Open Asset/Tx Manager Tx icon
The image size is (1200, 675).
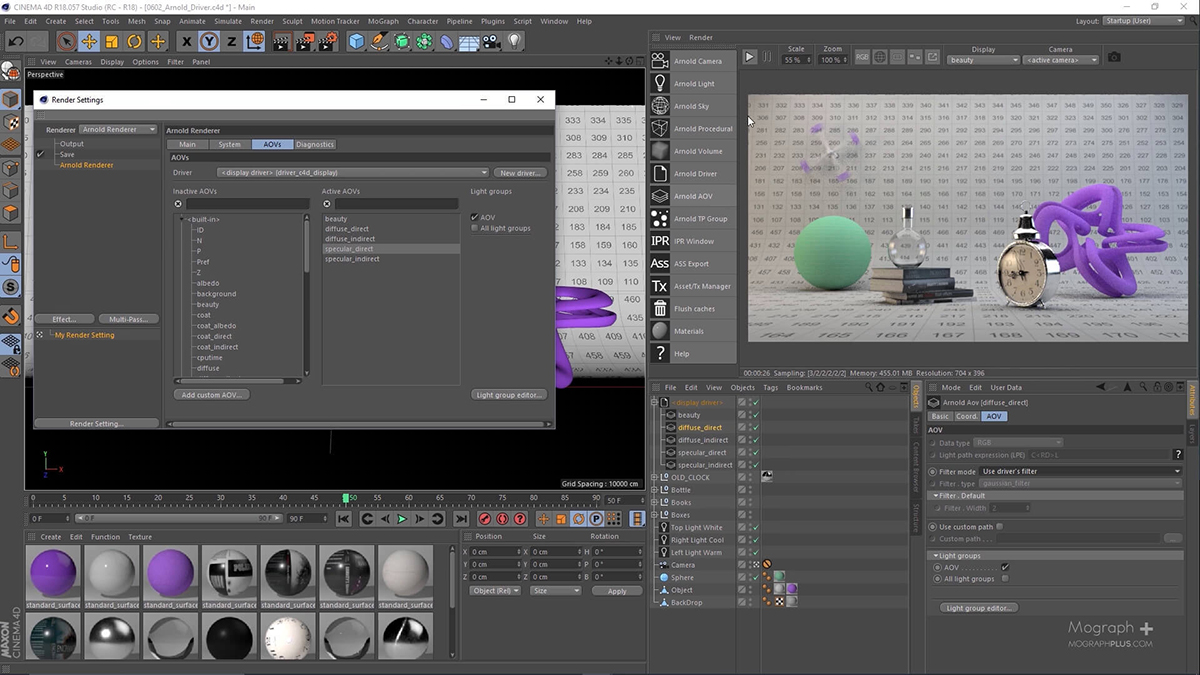[660, 286]
